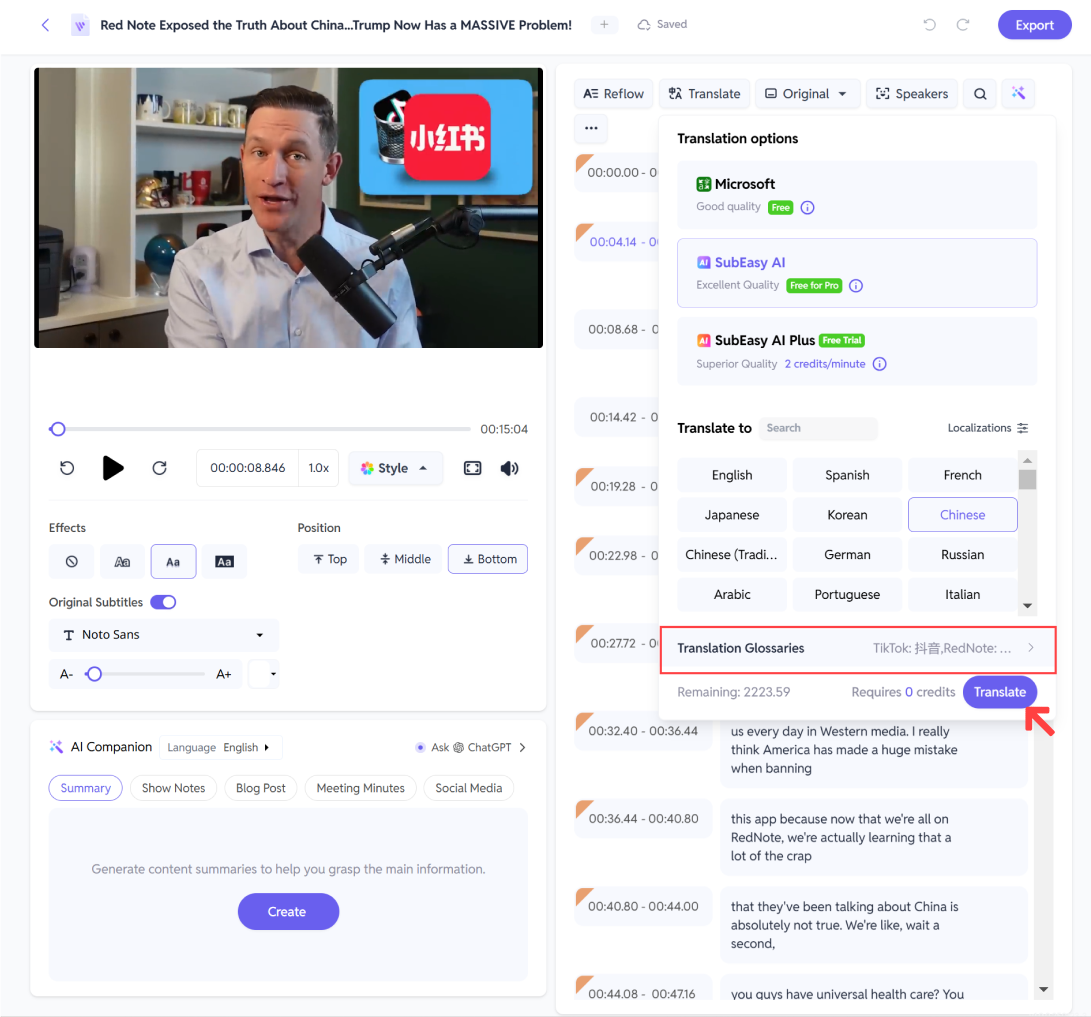Choose Japanese as target language
The width and height of the screenshot is (1091, 1017).
pos(732,515)
